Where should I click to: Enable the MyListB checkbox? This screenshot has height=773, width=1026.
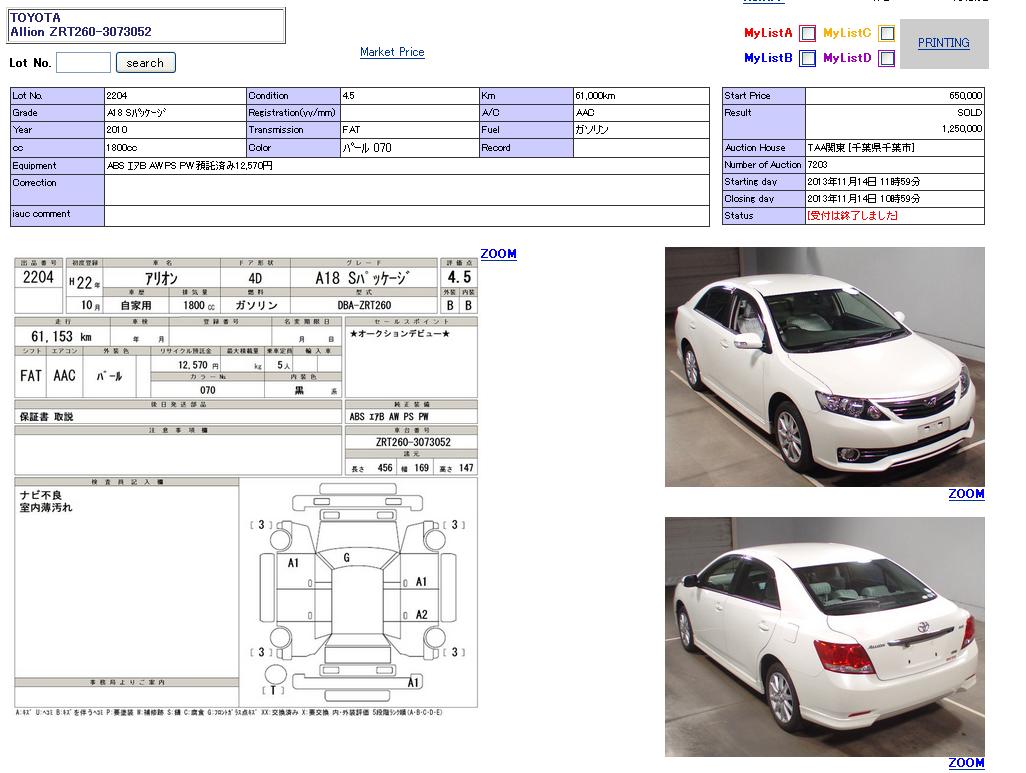pos(807,59)
